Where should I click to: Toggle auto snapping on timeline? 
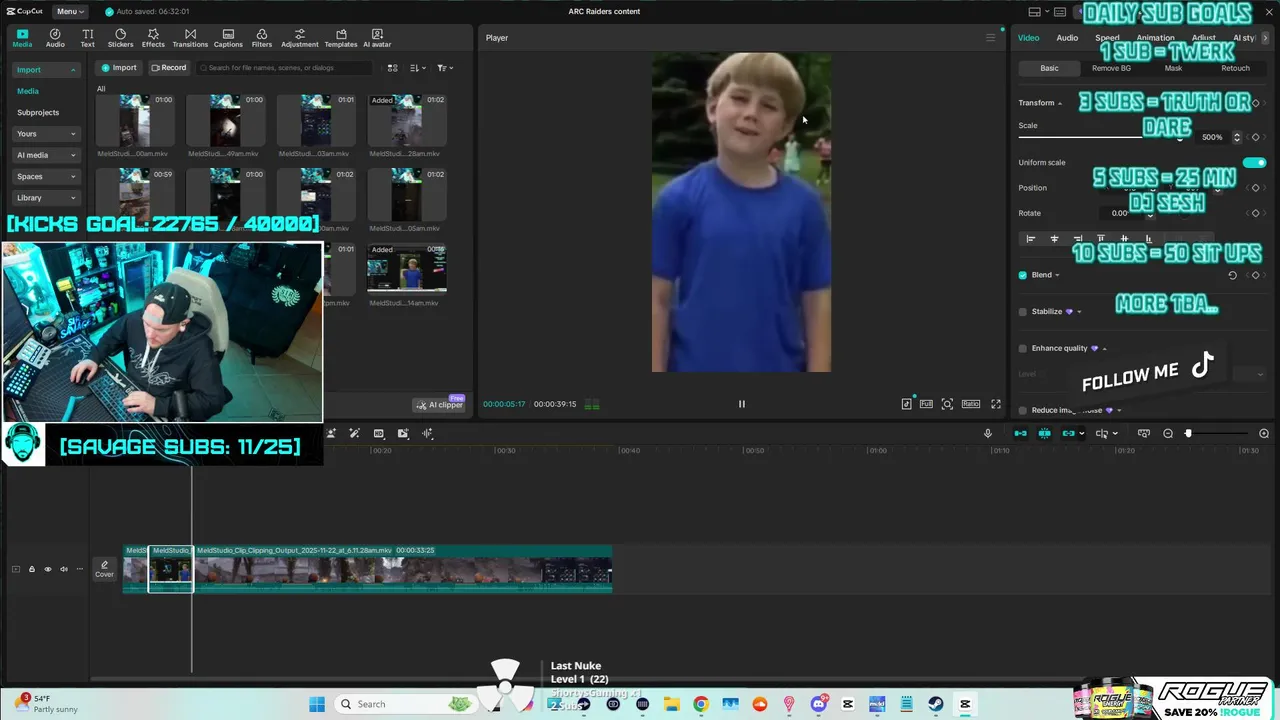tap(1044, 433)
